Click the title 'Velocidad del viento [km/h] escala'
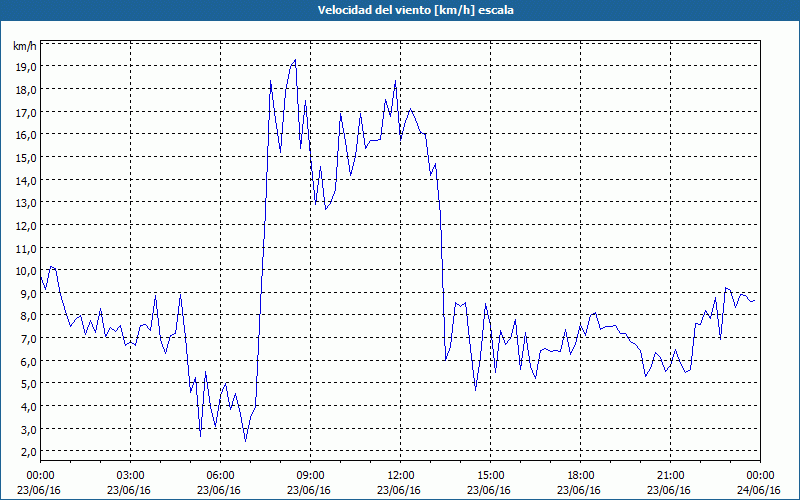Screen dimensions: 800x500 (x=415, y=10)
